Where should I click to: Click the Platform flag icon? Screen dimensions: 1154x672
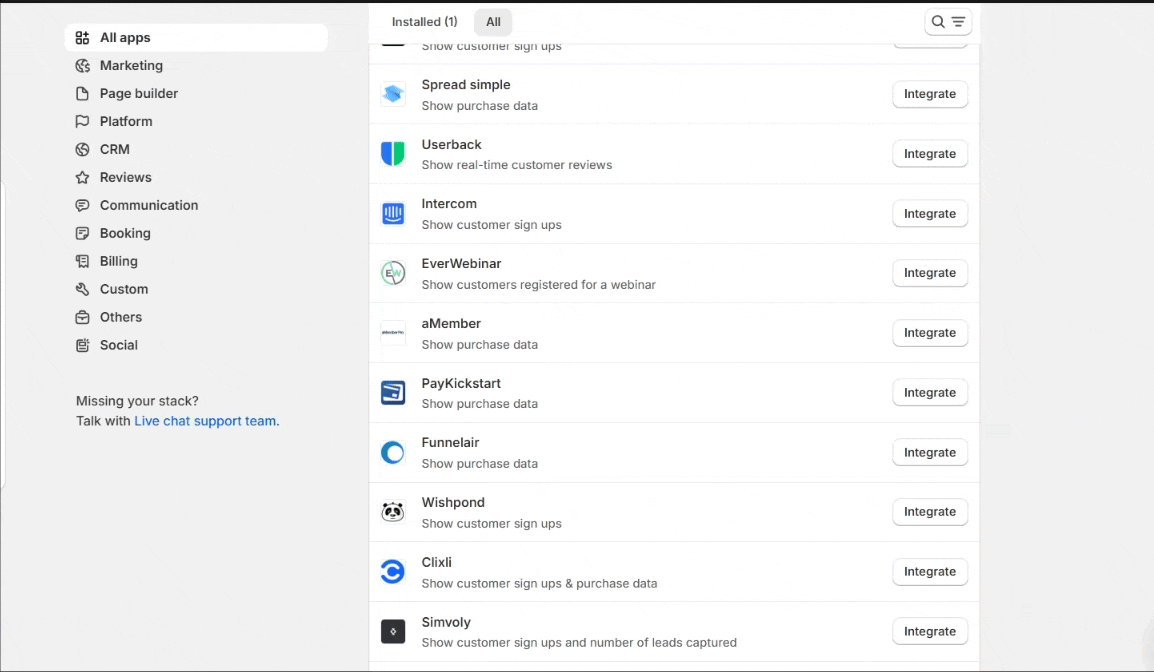pyautogui.click(x=82, y=121)
